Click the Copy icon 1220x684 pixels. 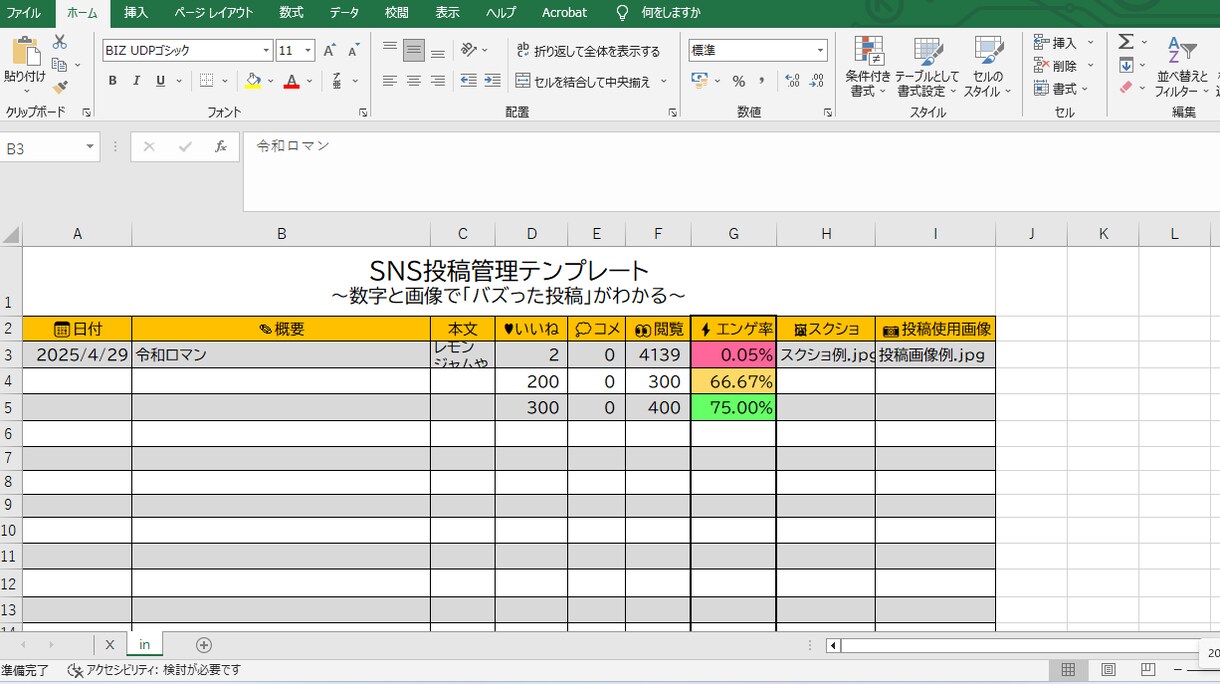coord(59,65)
